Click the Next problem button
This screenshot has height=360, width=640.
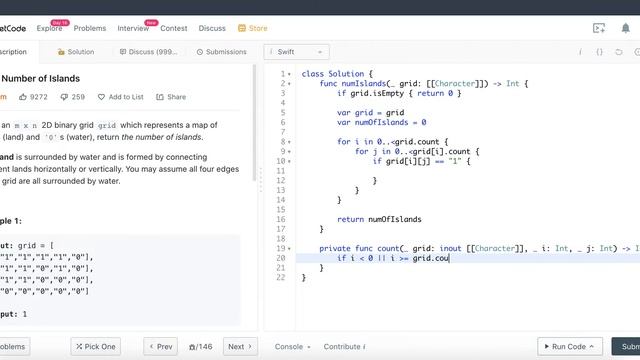pos(240,347)
